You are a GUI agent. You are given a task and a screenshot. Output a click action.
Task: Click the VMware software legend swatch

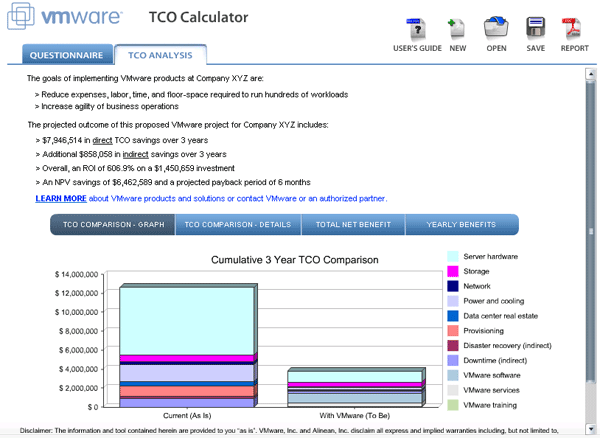[x=453, y=375]
